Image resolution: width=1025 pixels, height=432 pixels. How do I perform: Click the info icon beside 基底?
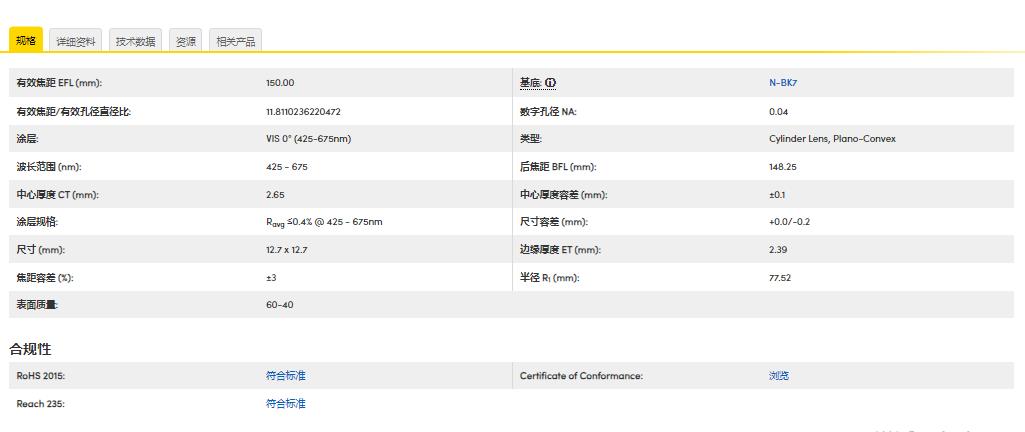click(550, 83)
